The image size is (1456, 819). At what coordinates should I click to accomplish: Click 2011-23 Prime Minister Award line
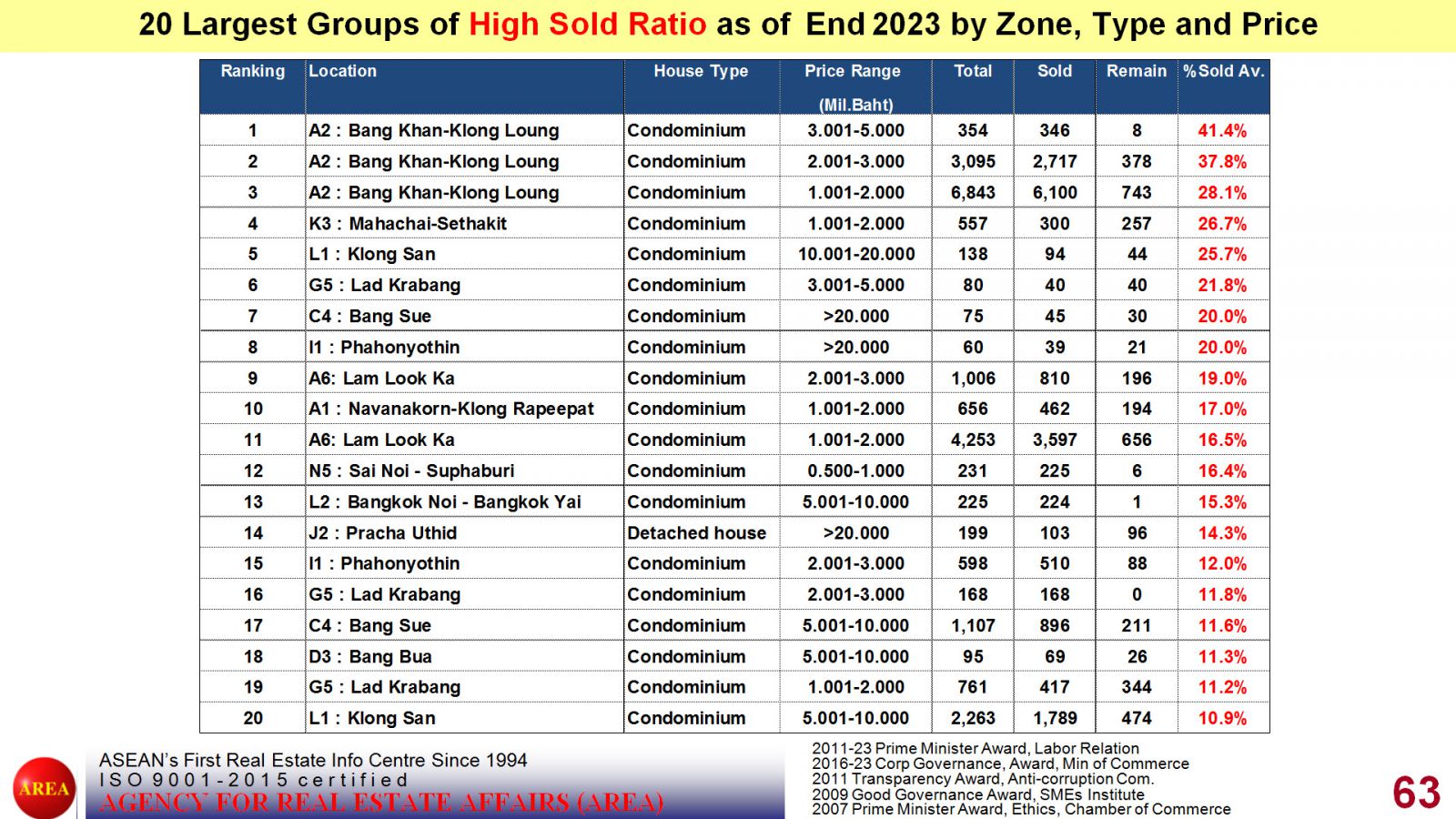pyautogui.click(x=976, y=748)
